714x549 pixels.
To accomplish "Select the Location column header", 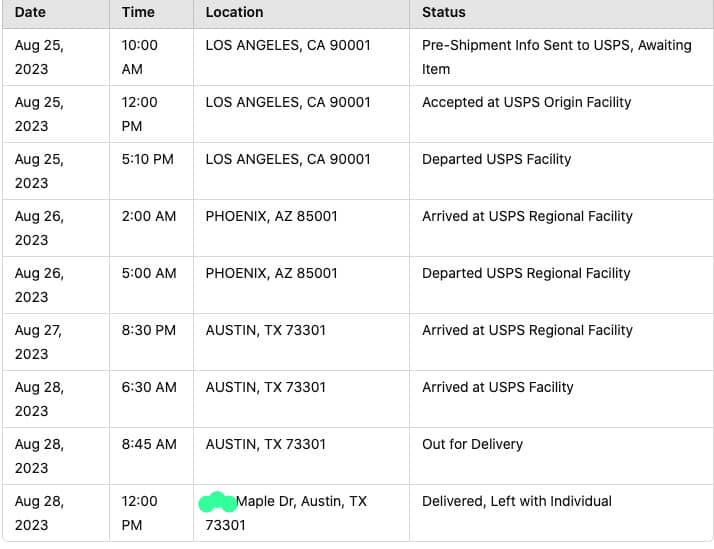I will 234,12.
